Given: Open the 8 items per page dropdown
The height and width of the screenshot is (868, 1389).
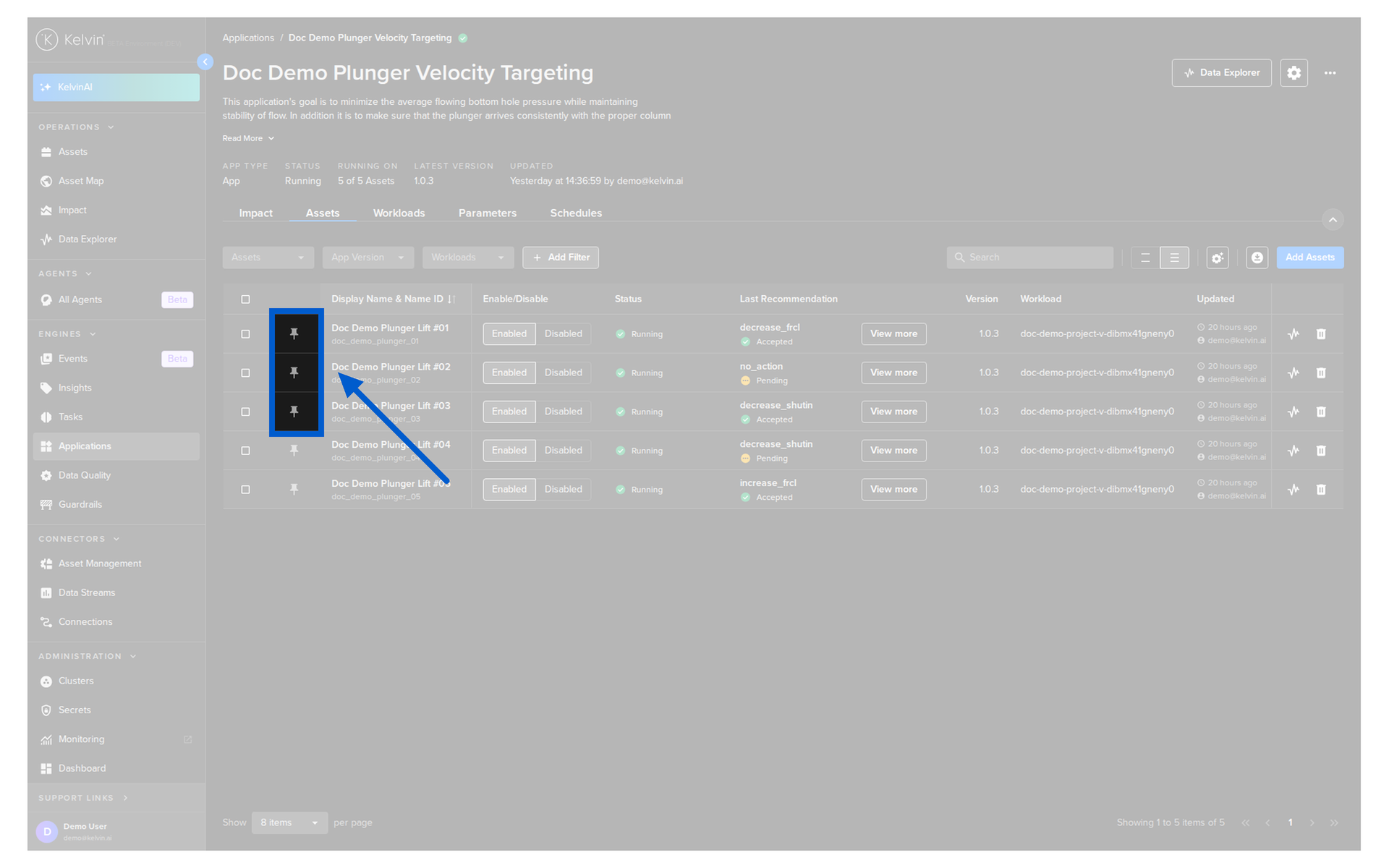Looking at the screenshot, I should (289, 822).
